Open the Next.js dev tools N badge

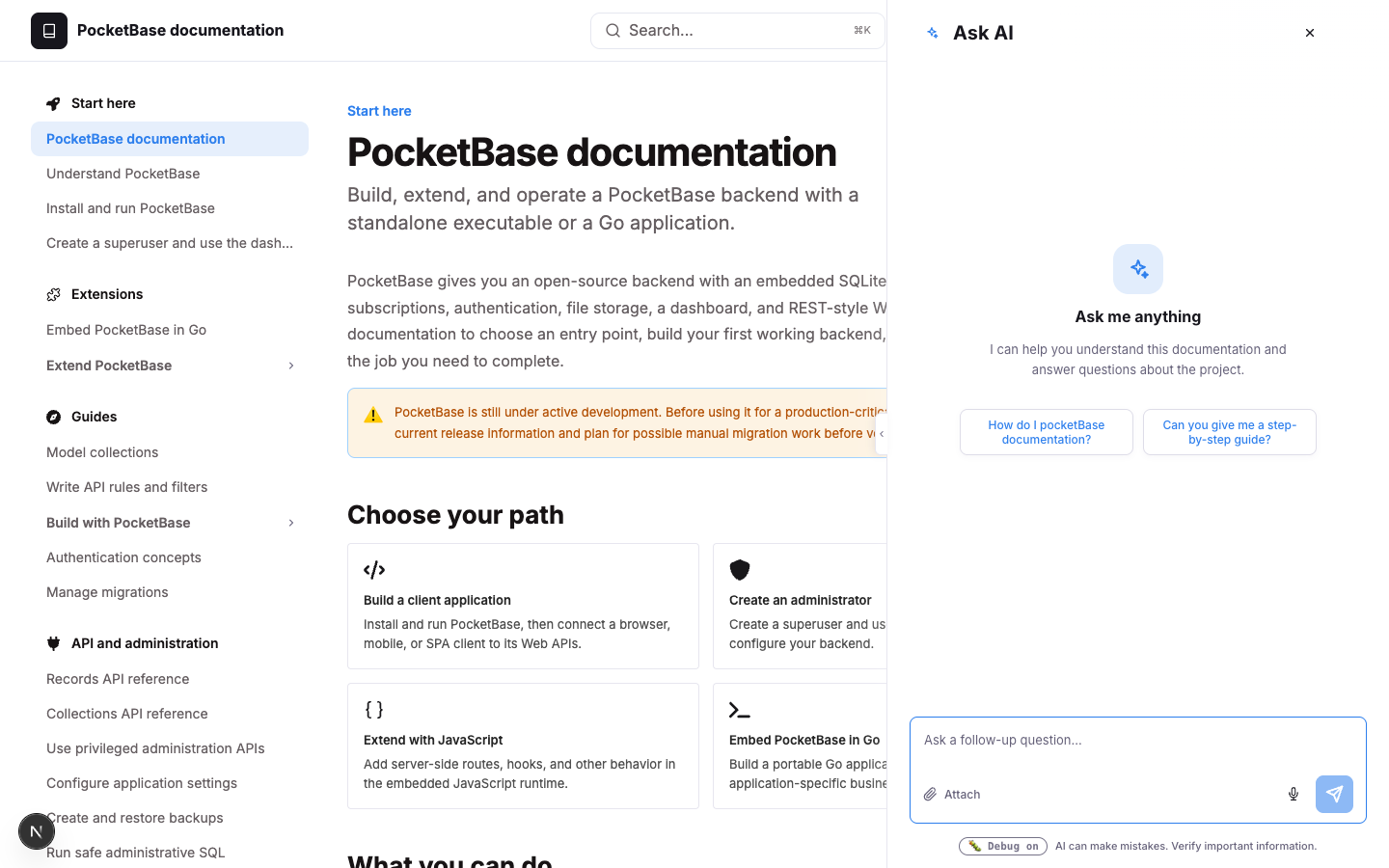pos(37,831)
